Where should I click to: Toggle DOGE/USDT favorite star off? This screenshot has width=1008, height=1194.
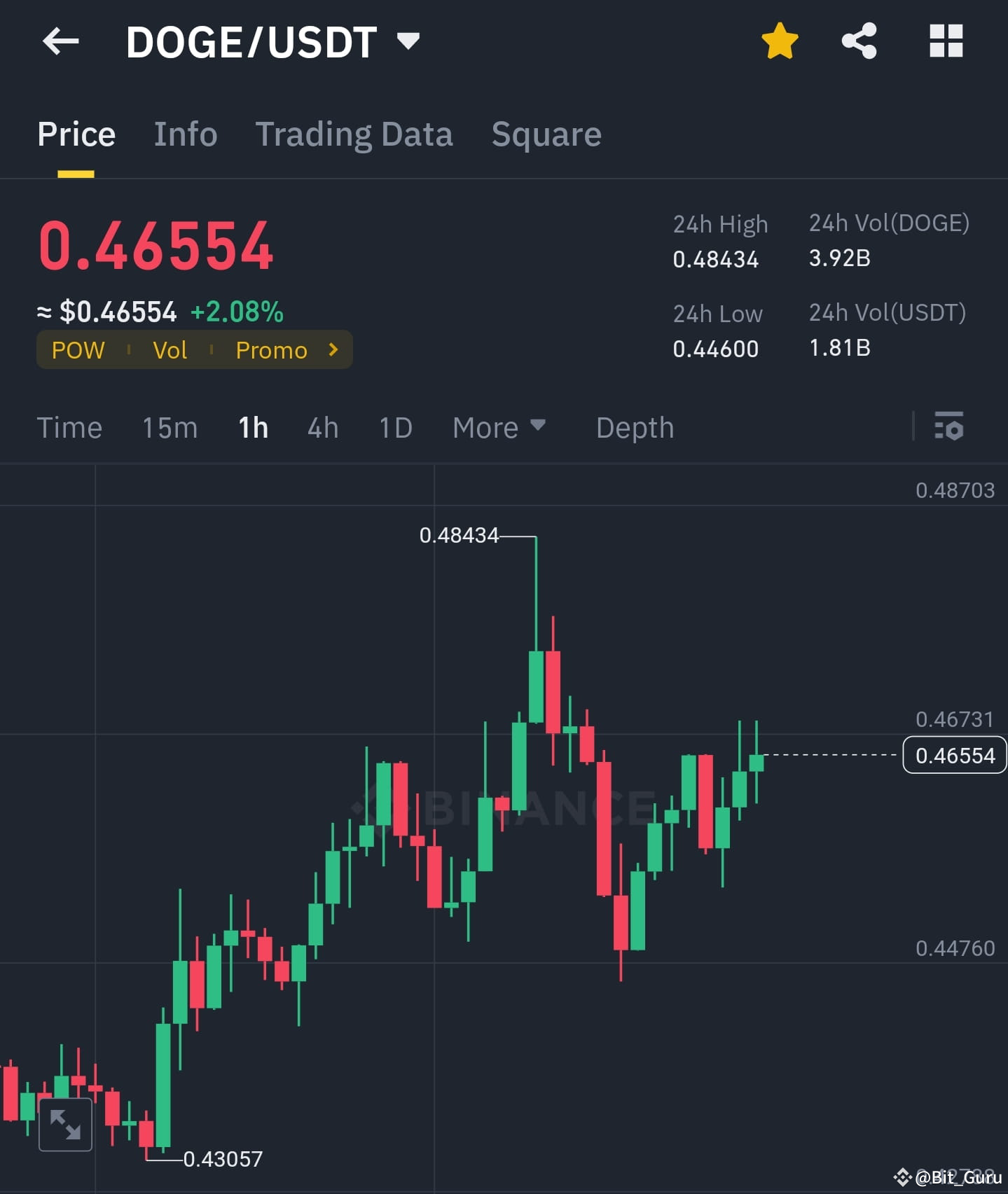779,41
